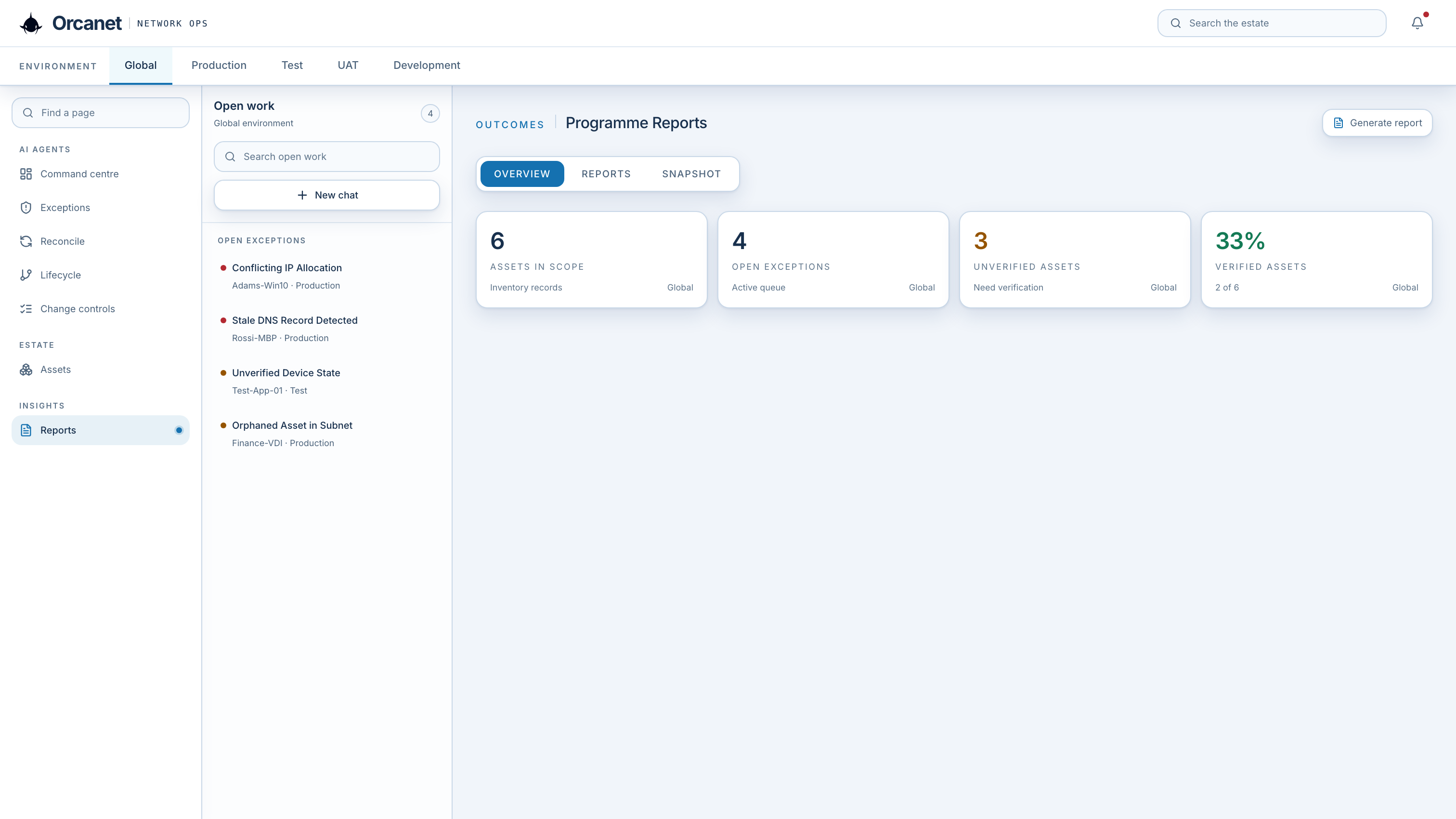Click the Generate report button
The image size is (1456, 819).
tap(1377, 123)
